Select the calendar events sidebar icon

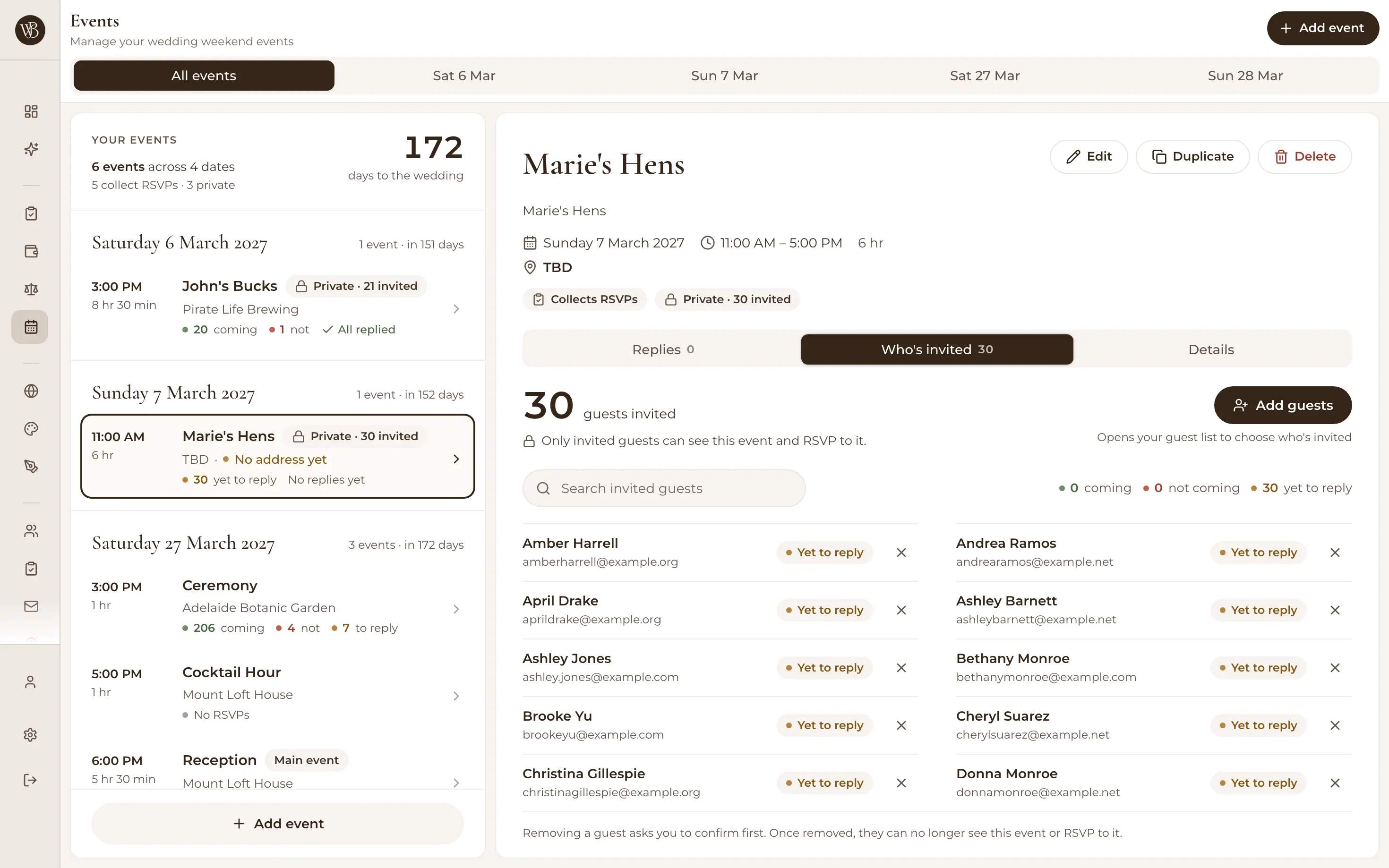point(30,327)
